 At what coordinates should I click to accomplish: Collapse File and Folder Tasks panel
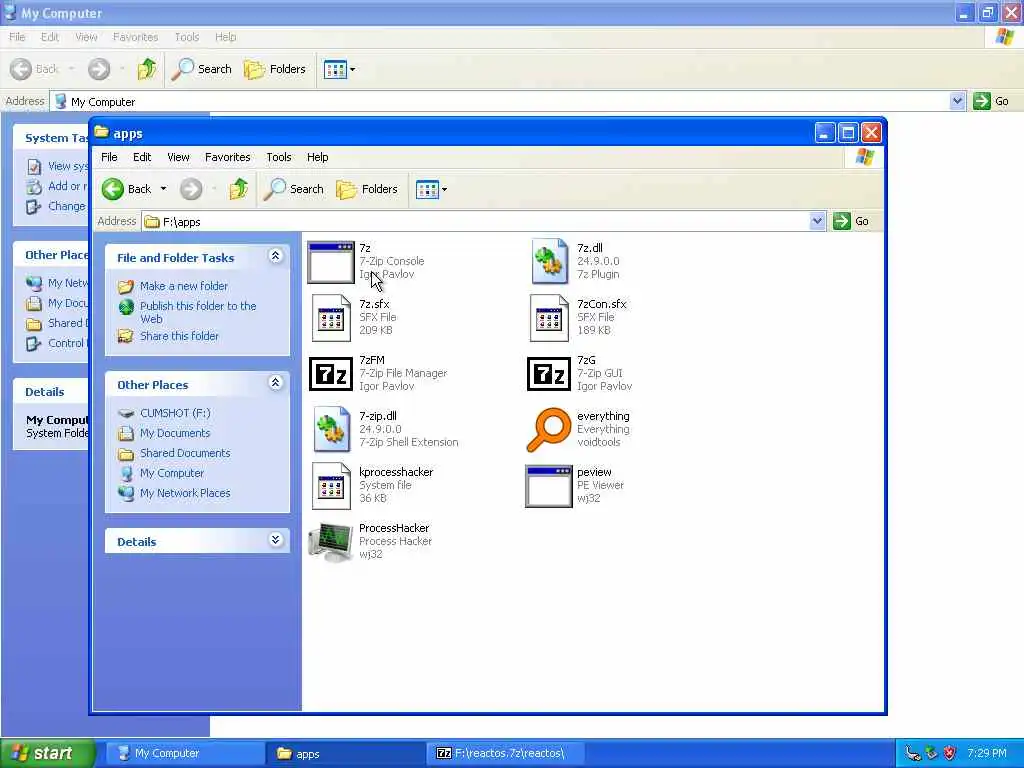[x=275, y=256]
